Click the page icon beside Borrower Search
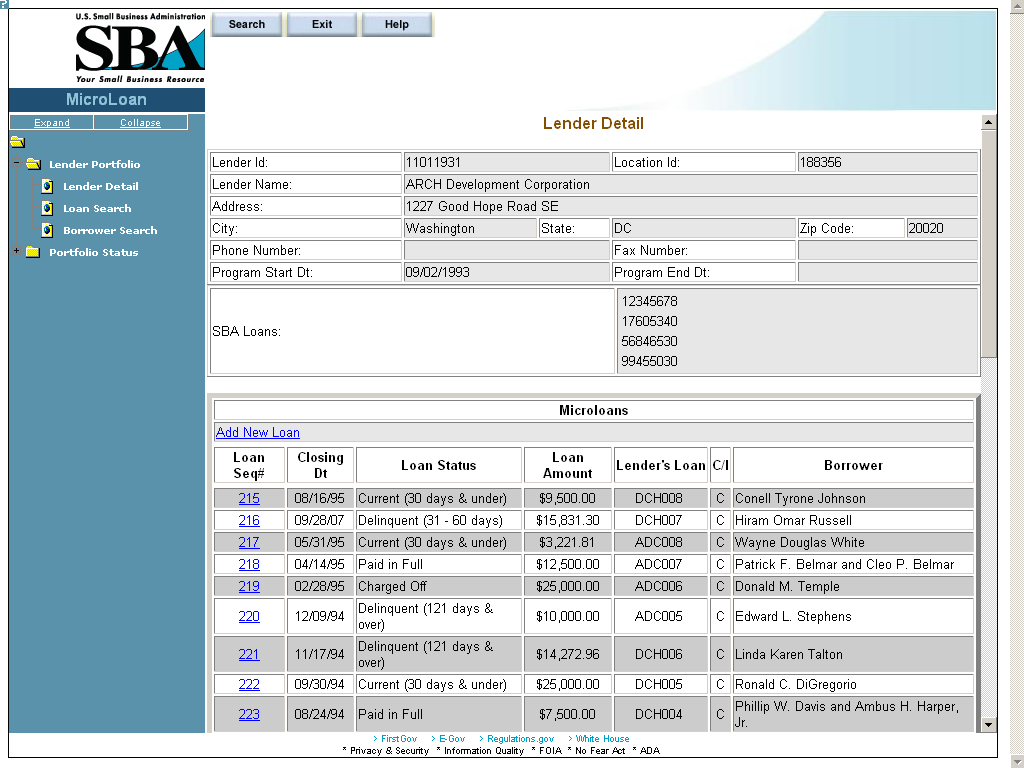 point(47,230)
